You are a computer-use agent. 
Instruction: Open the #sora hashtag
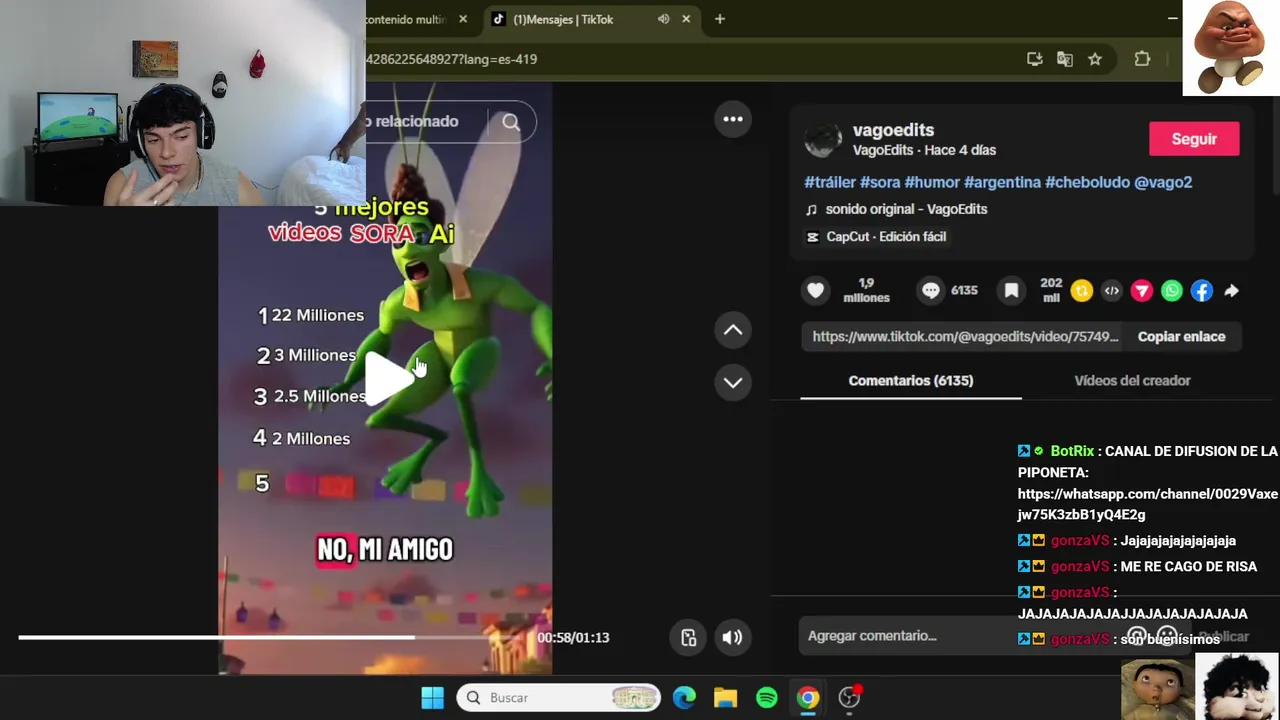click(880, 182)
